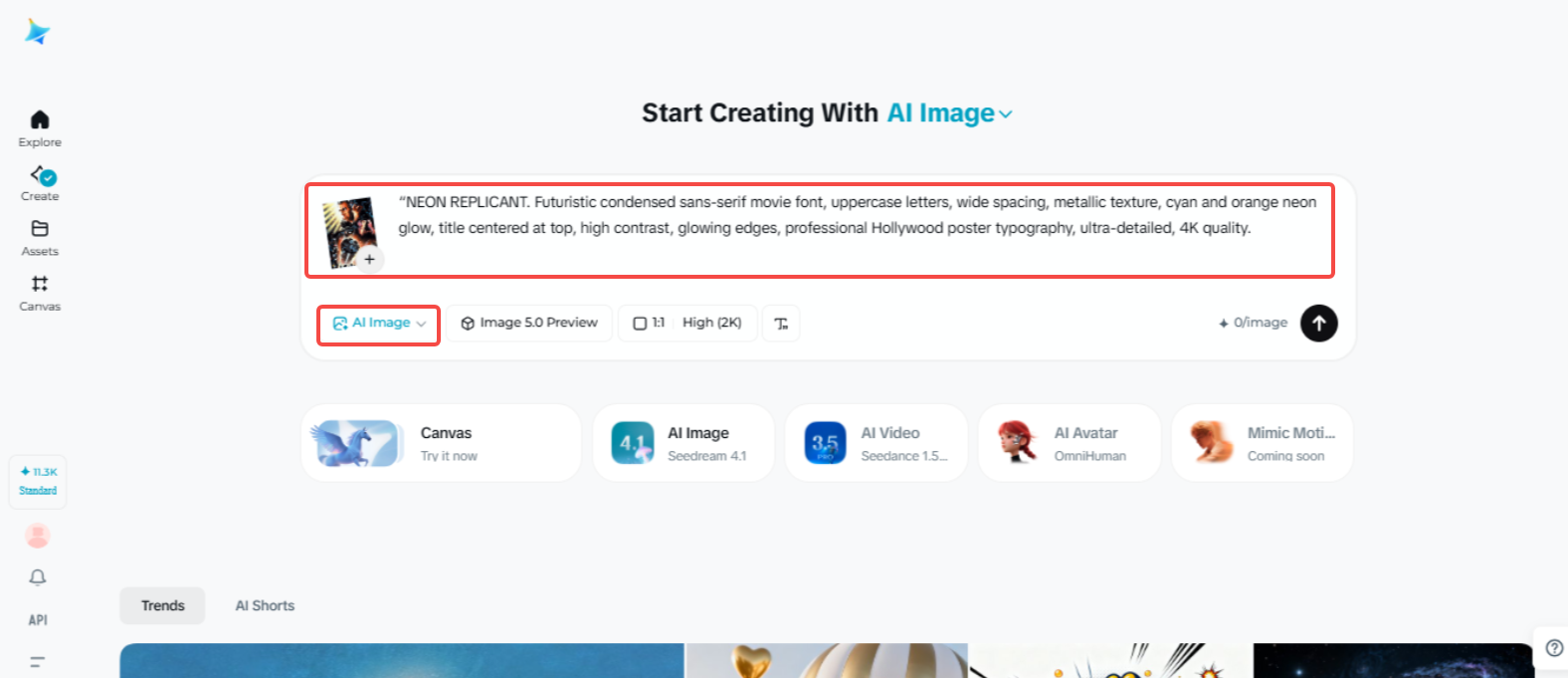The height and width of the screenshot is (678, 1568).
Task: Open the AI Image Seedream 4.1 card
Action: coord(684,443)
